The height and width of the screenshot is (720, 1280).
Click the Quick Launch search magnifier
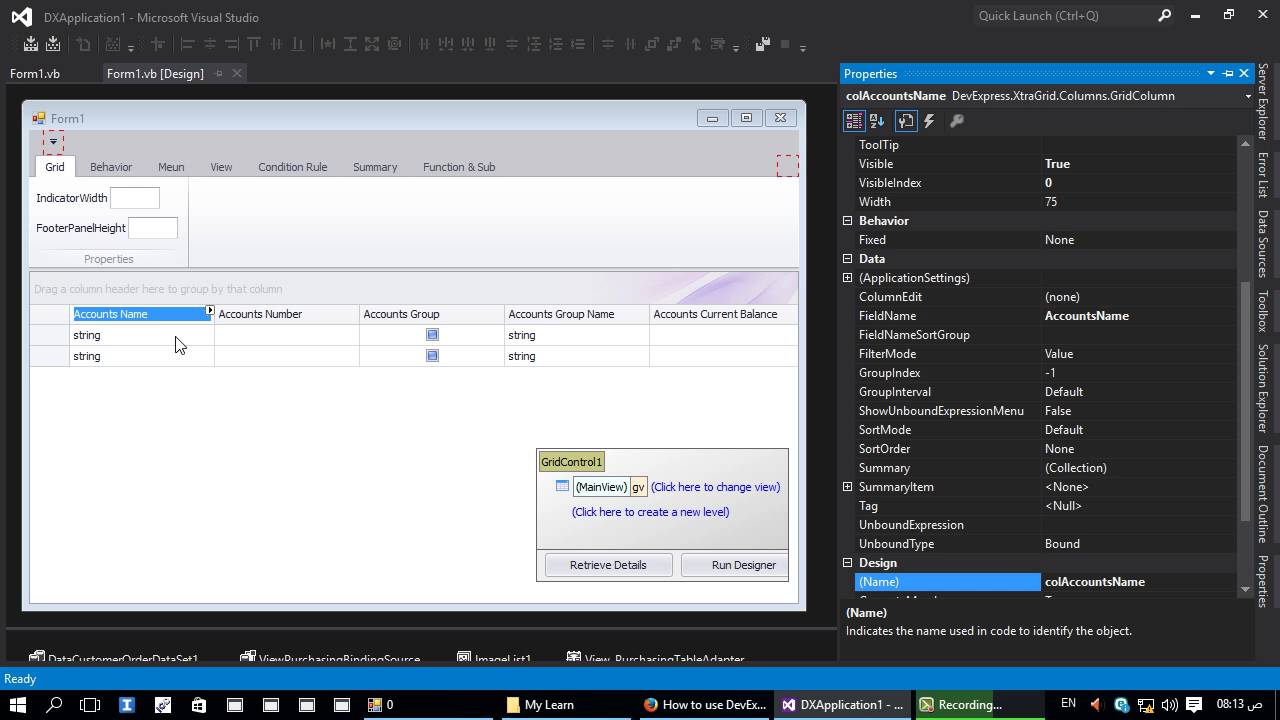coord(1164,15)
